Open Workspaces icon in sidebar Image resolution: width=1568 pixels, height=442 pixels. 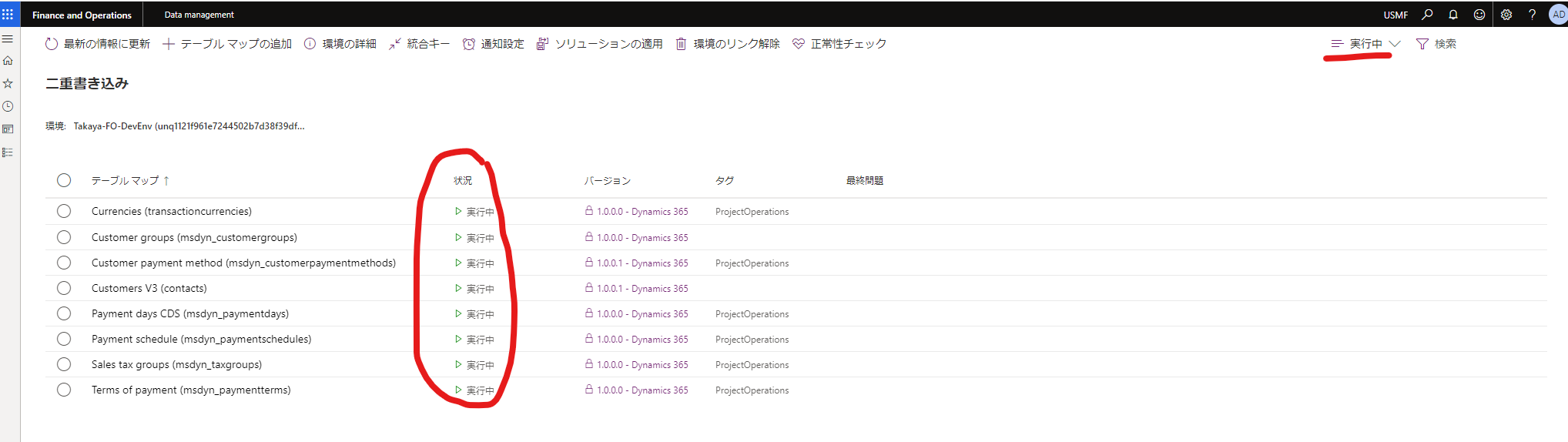coord(8,129)
